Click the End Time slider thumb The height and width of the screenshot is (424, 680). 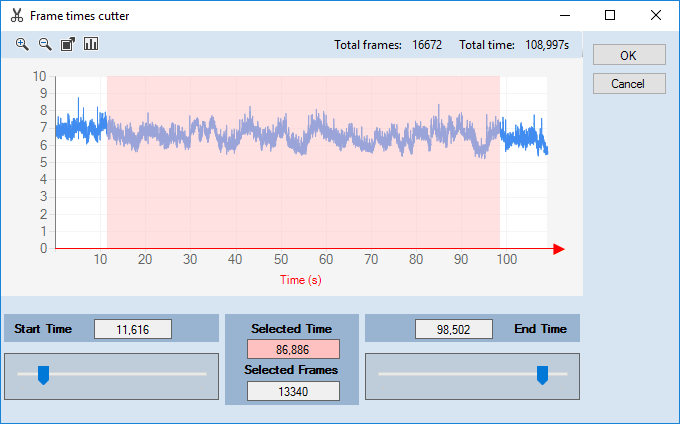tap(543, 375)
